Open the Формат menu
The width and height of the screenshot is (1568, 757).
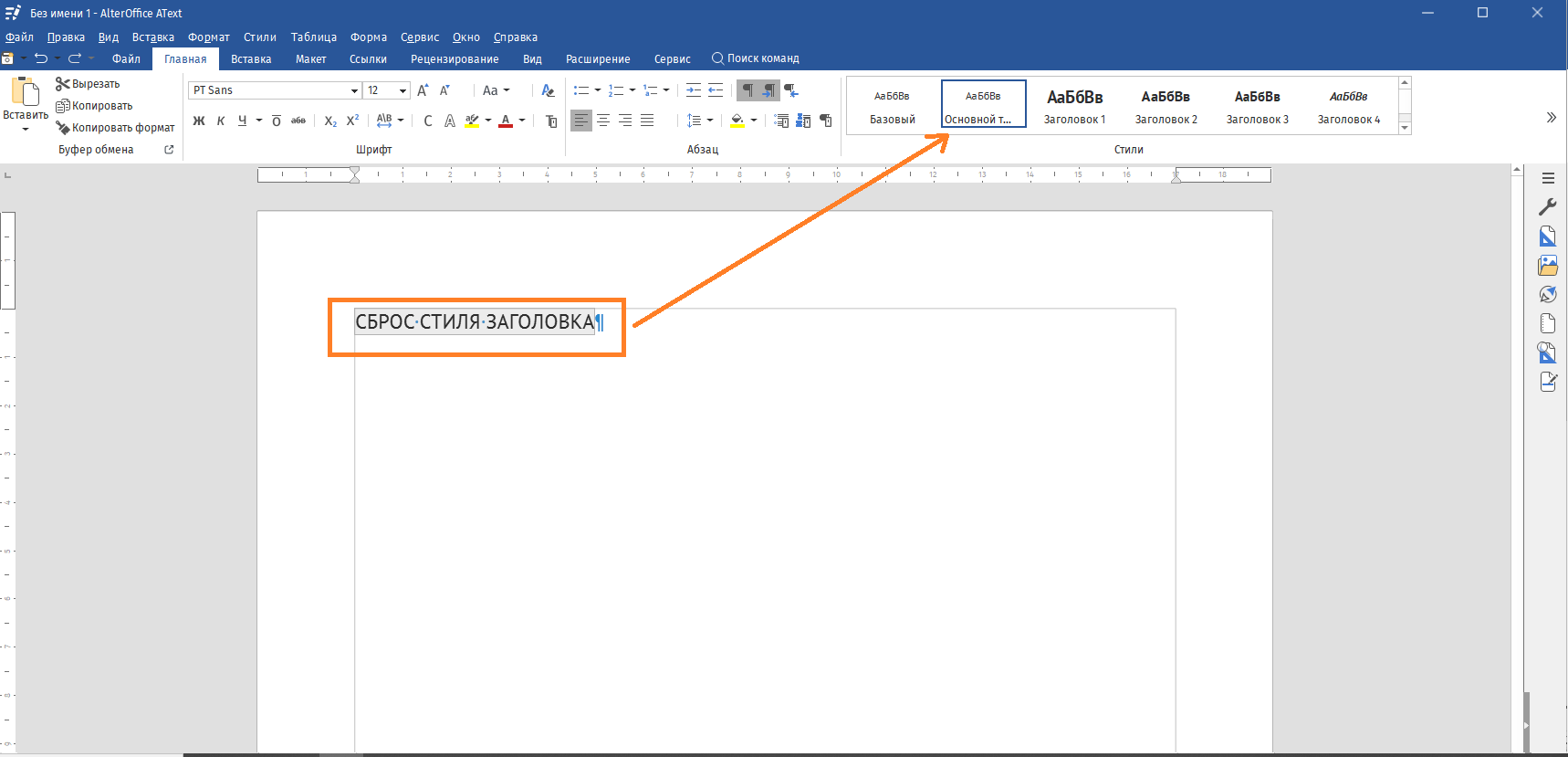(209, 37)
